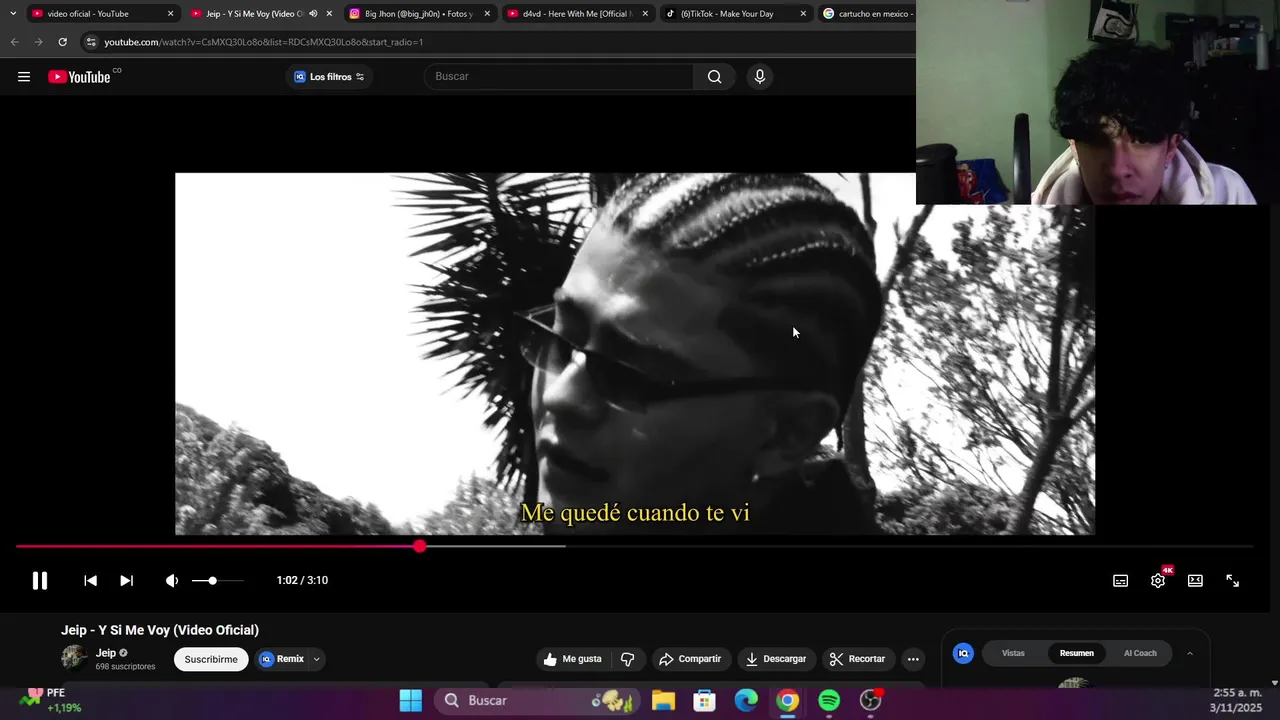1280x720 pixels.
Task: Skip to next video
Action: point(126,580)
